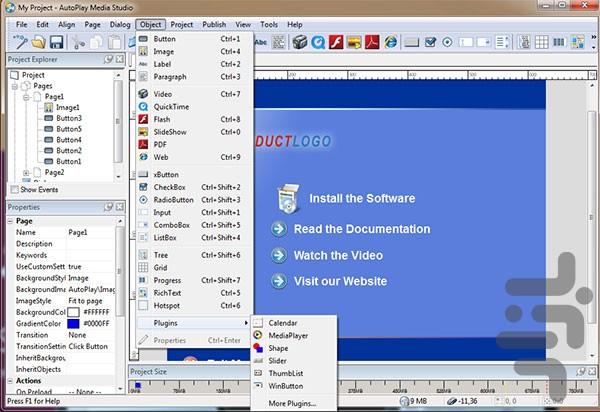Click Watch the Video button on page

click(327, 255)
